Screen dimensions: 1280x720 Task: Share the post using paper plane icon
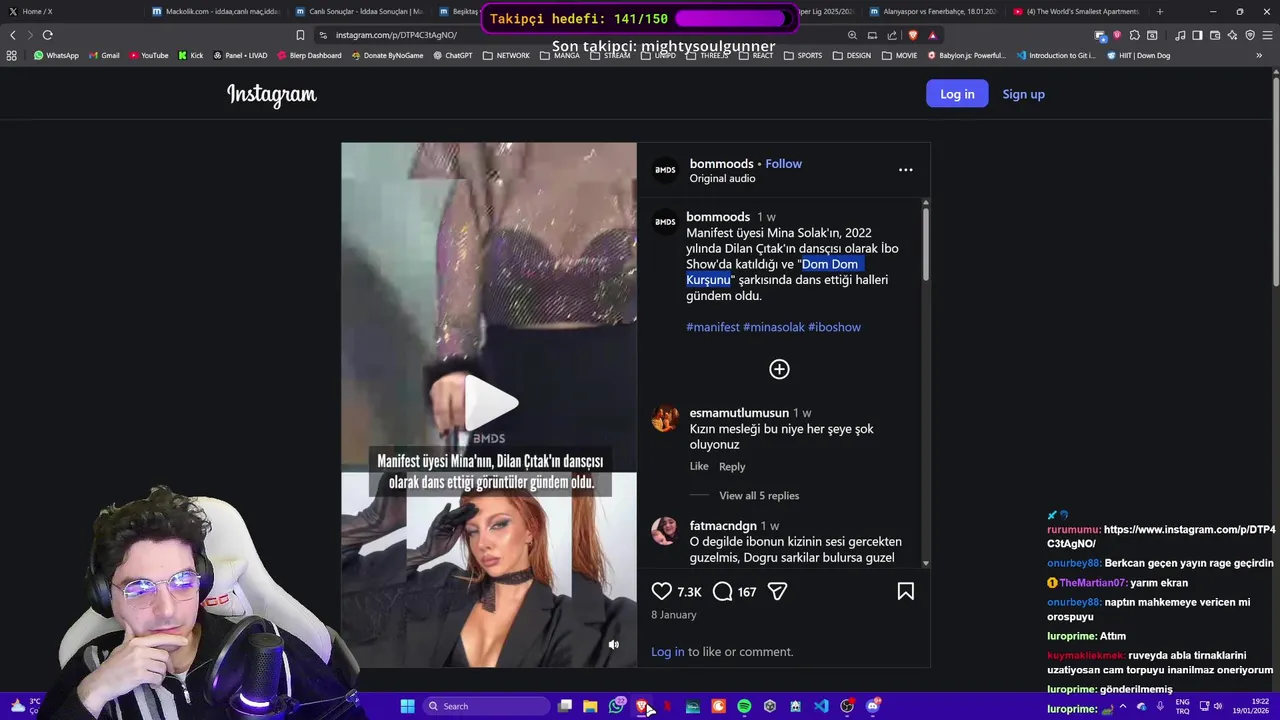pos(777,592)
